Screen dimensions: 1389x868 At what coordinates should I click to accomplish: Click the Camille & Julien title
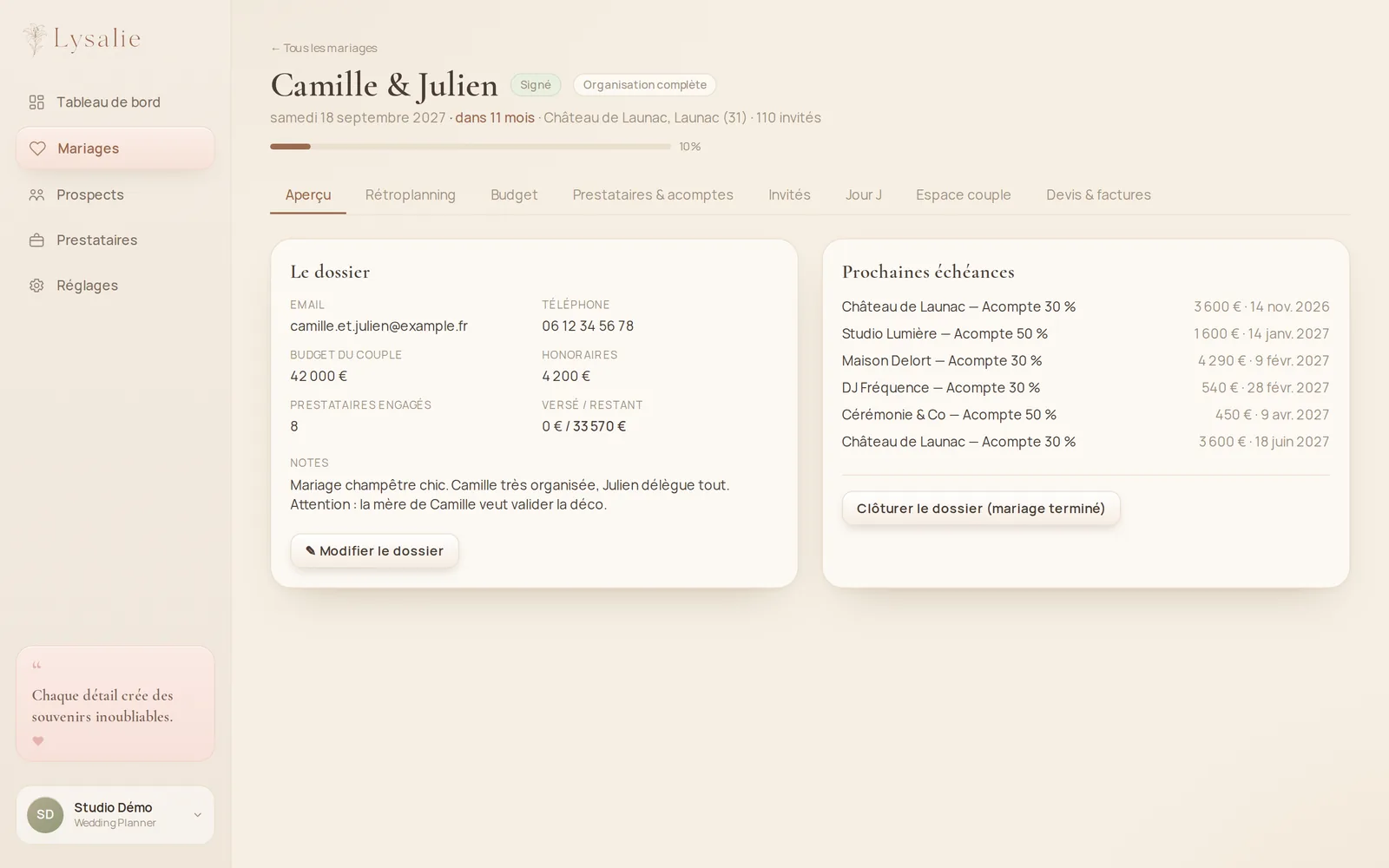click(x=384, y=85)
